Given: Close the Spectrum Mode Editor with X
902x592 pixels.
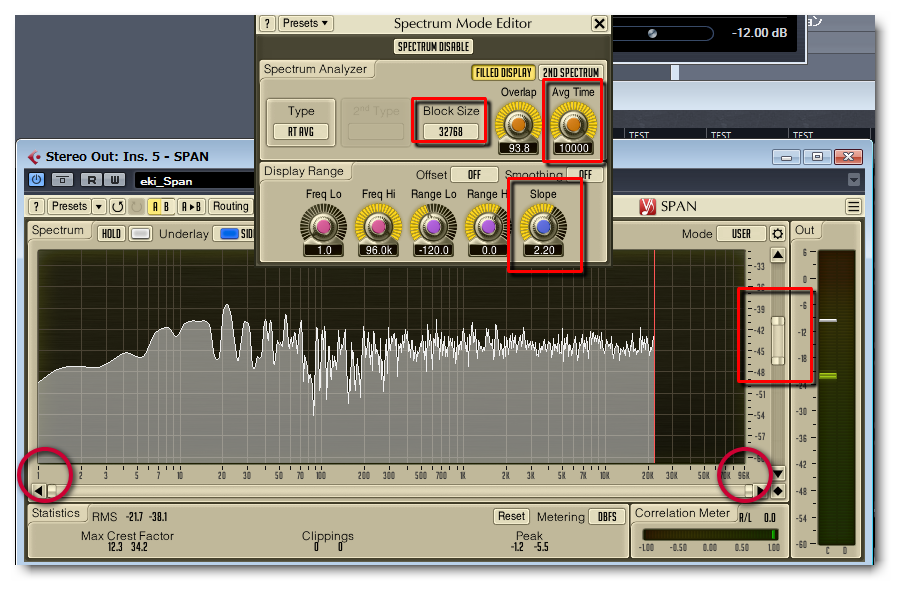Looking at the screenshot, I should (599, 24).
